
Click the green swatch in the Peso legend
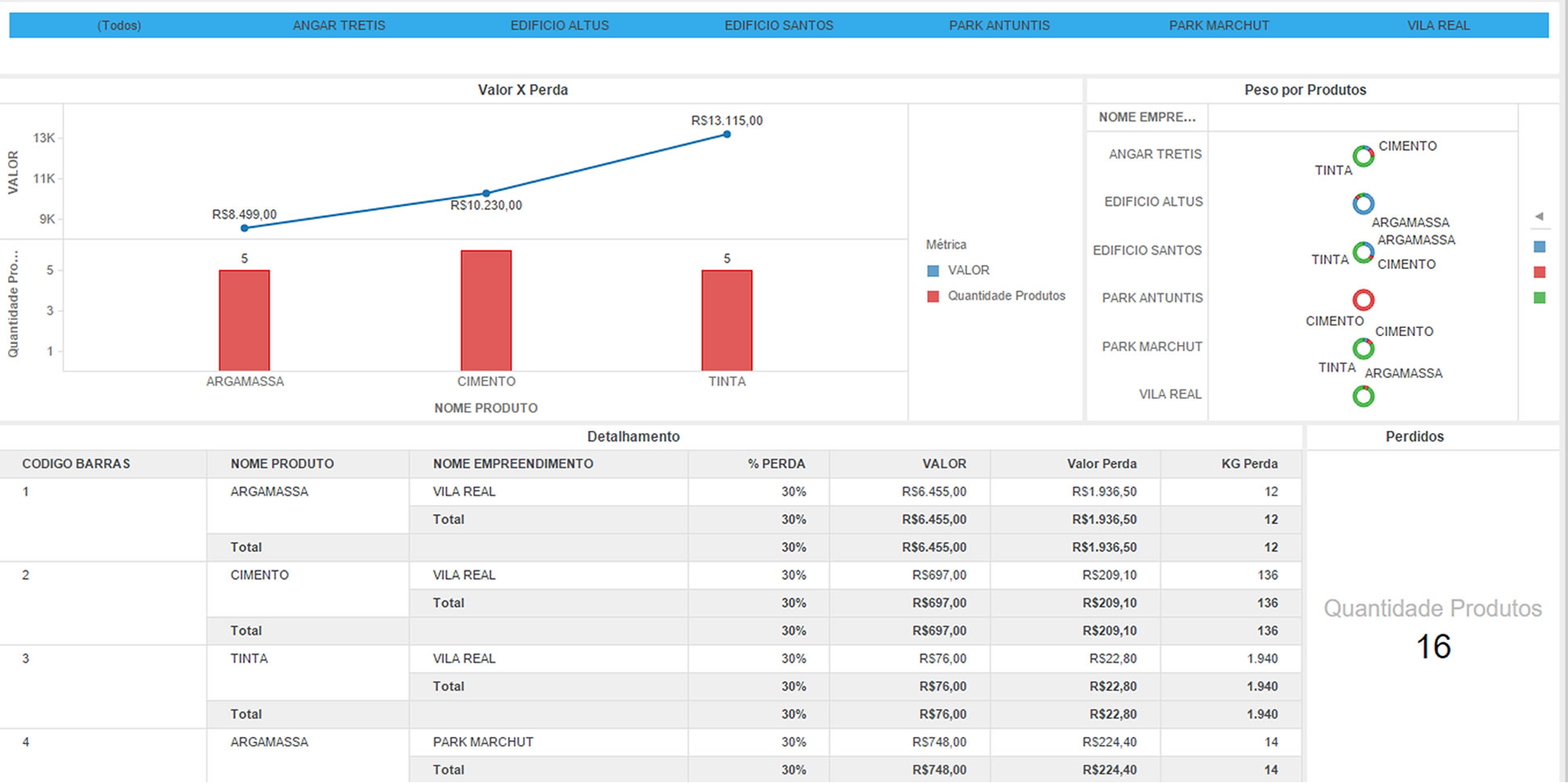1539,298
